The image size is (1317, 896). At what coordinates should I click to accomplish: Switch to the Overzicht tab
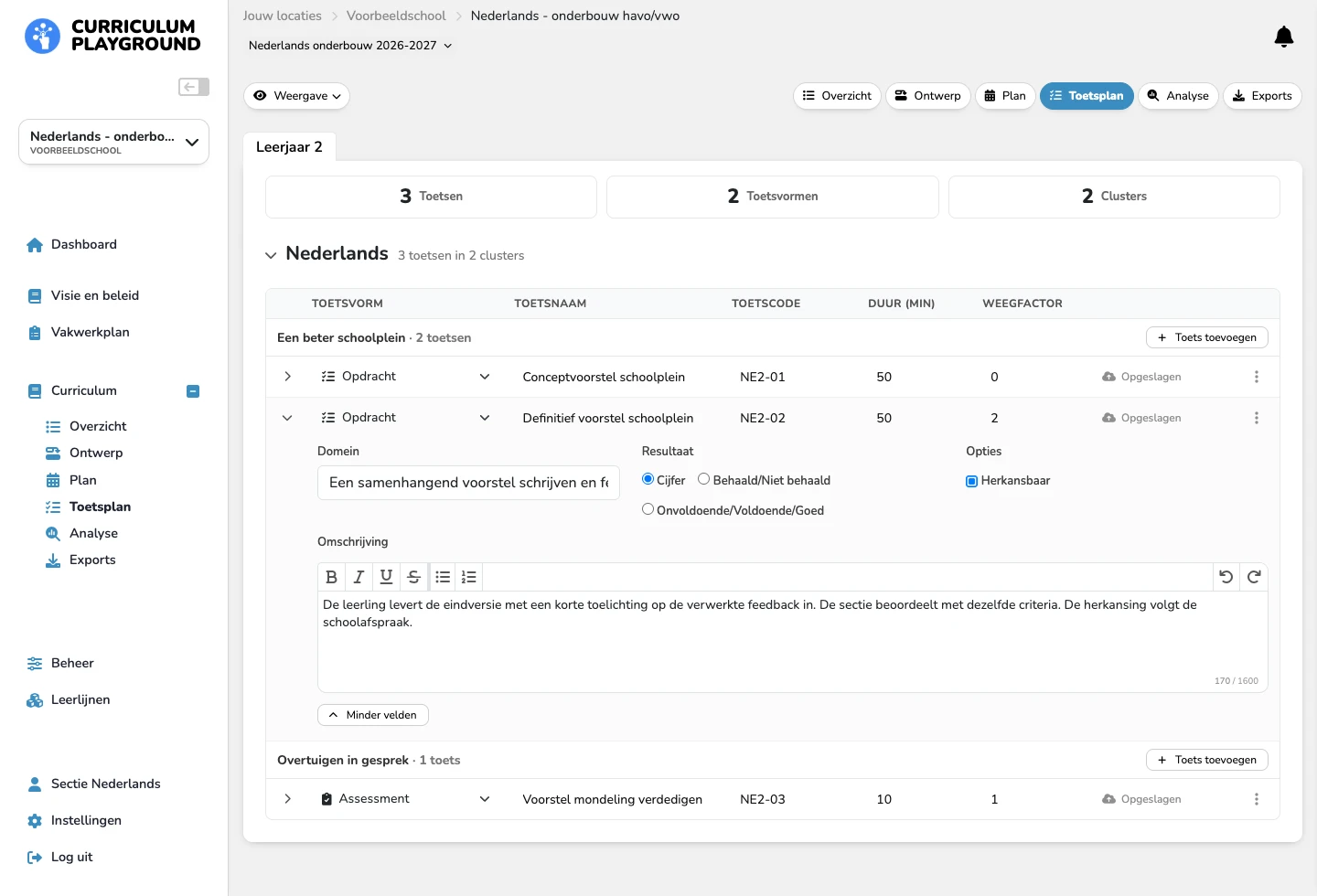tap(837, 96)
